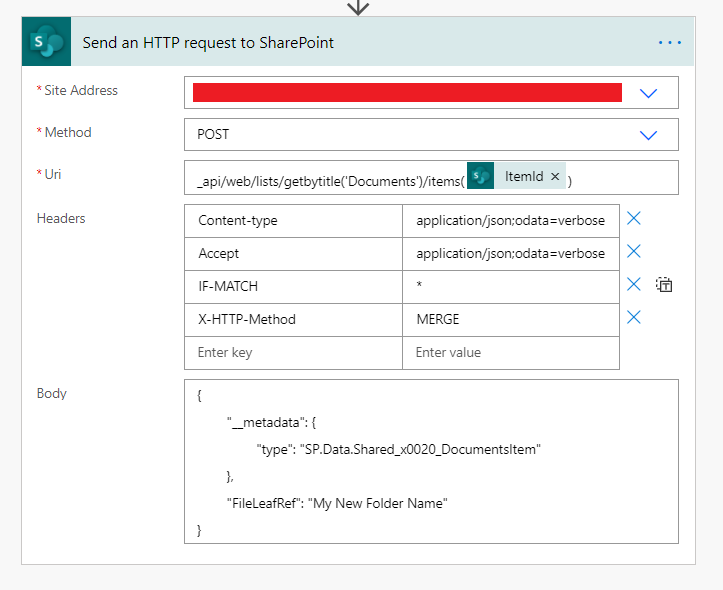Viewport: 723px width, 590px height.
Task: Click the 'FileLeafRef' line in Body
Action: coord(337,503)
